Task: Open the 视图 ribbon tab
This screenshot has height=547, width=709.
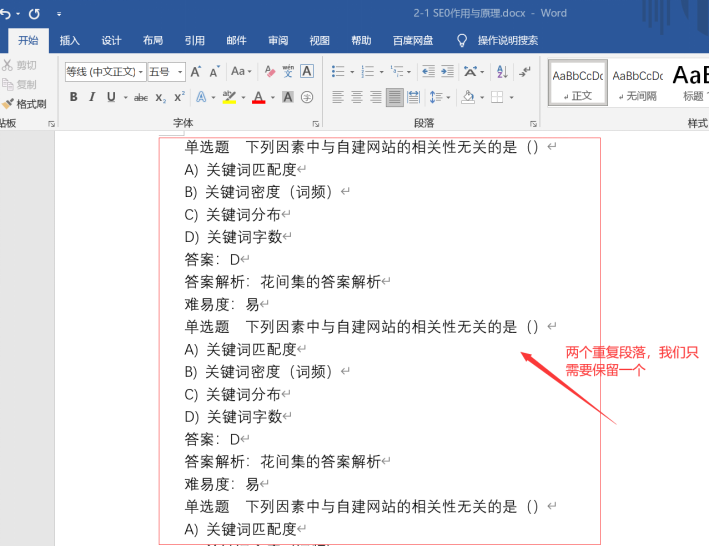Action: point(319,41)
